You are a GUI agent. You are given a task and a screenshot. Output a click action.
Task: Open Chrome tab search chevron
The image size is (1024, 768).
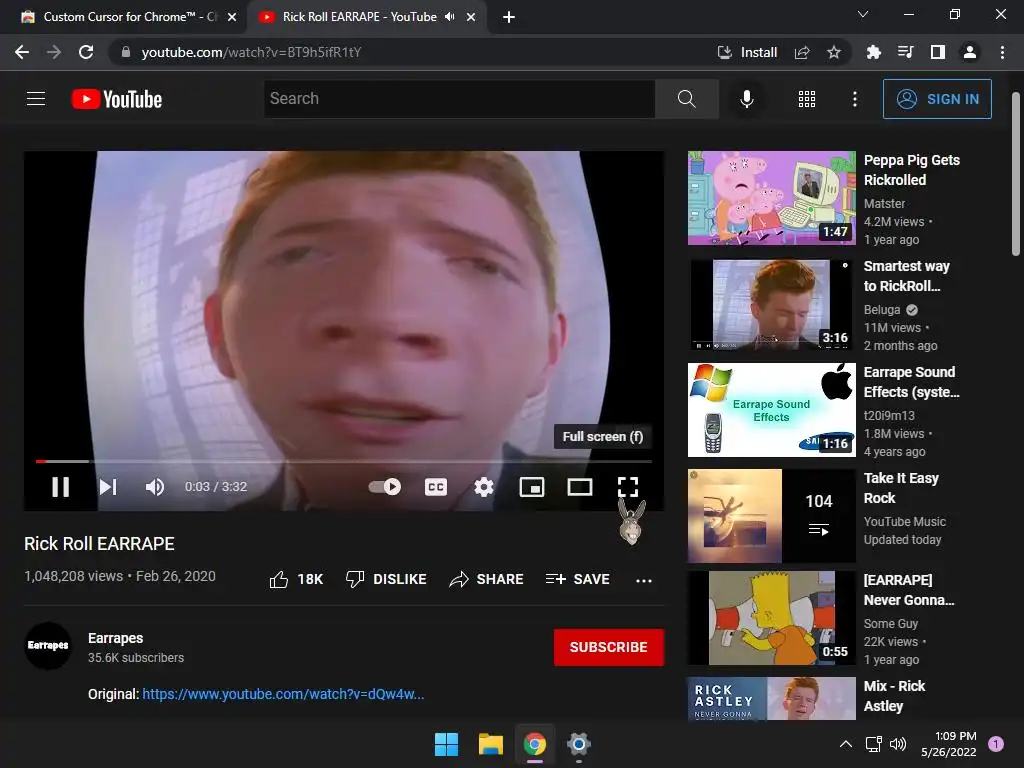click(x=863, y=14)
